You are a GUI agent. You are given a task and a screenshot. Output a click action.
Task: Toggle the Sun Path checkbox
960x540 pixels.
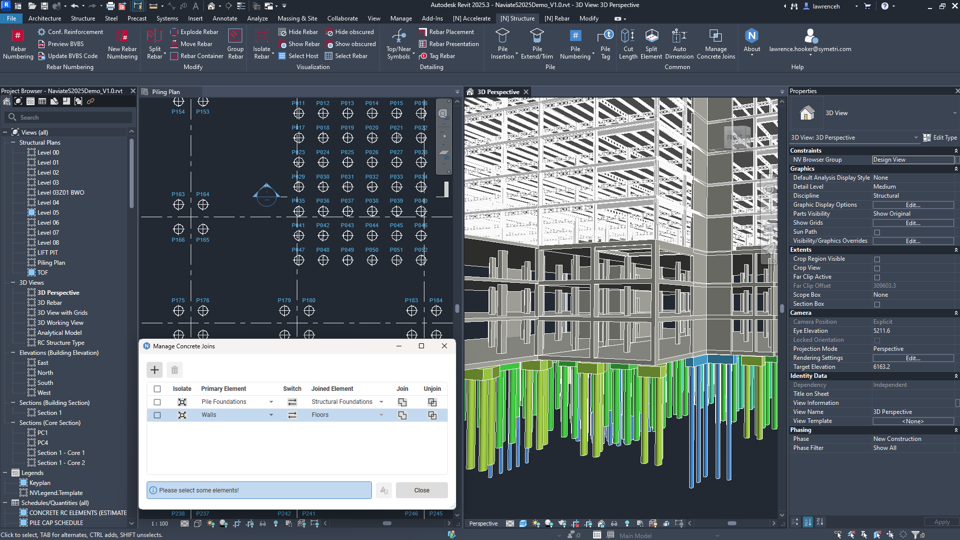click(x=877, y=232)
